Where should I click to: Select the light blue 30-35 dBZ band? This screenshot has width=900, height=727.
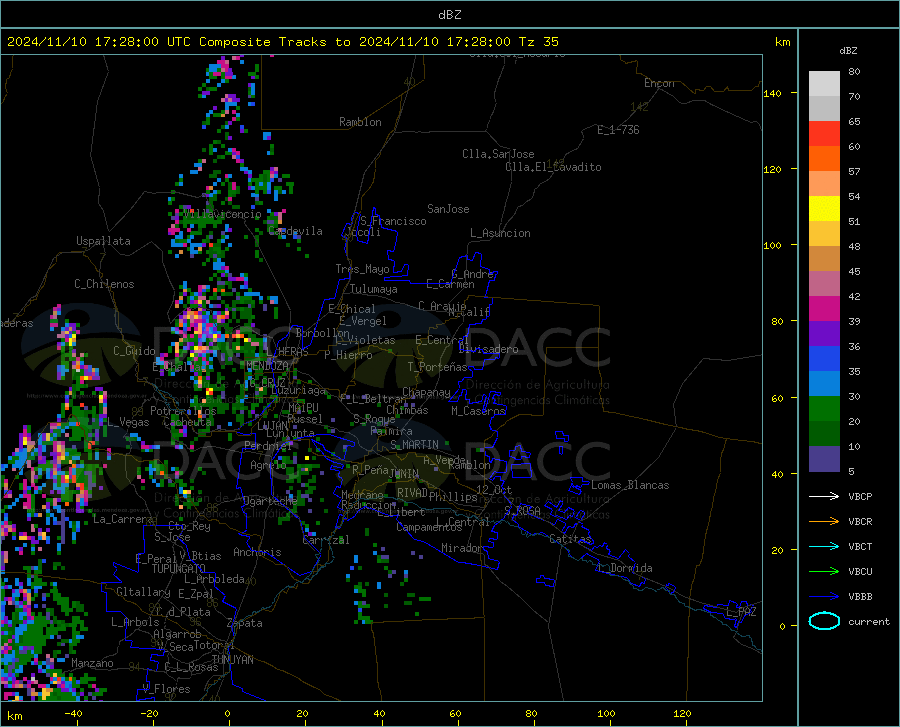pyautogui.click(x=824, y=384)
